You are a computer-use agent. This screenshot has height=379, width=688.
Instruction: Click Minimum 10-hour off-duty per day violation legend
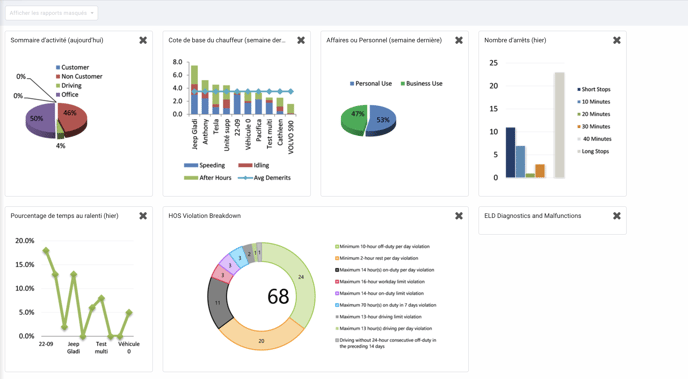[x=383, y=247]
